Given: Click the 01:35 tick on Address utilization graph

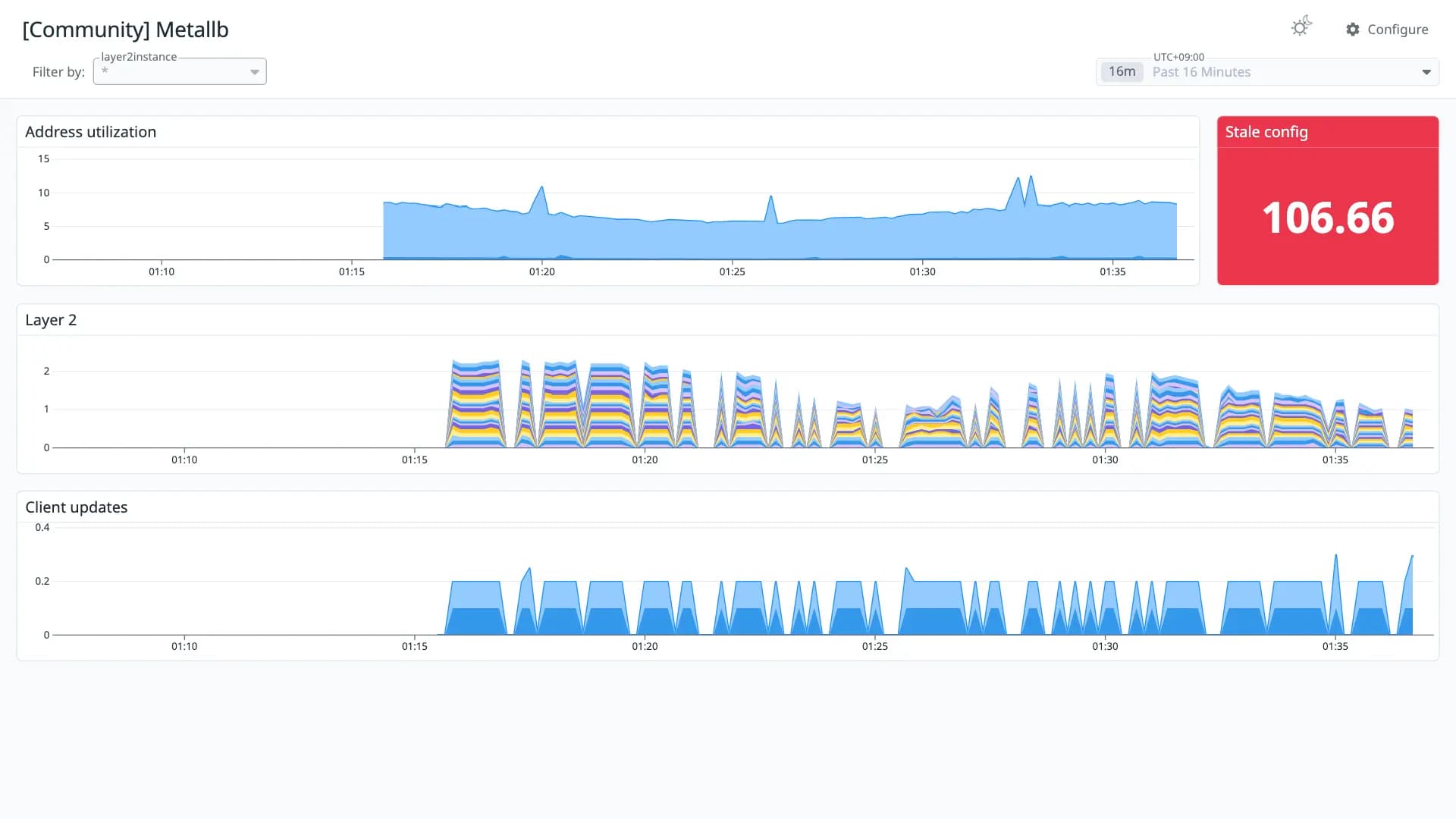Looking at the screenshot, I should (x=1112, y=271).
